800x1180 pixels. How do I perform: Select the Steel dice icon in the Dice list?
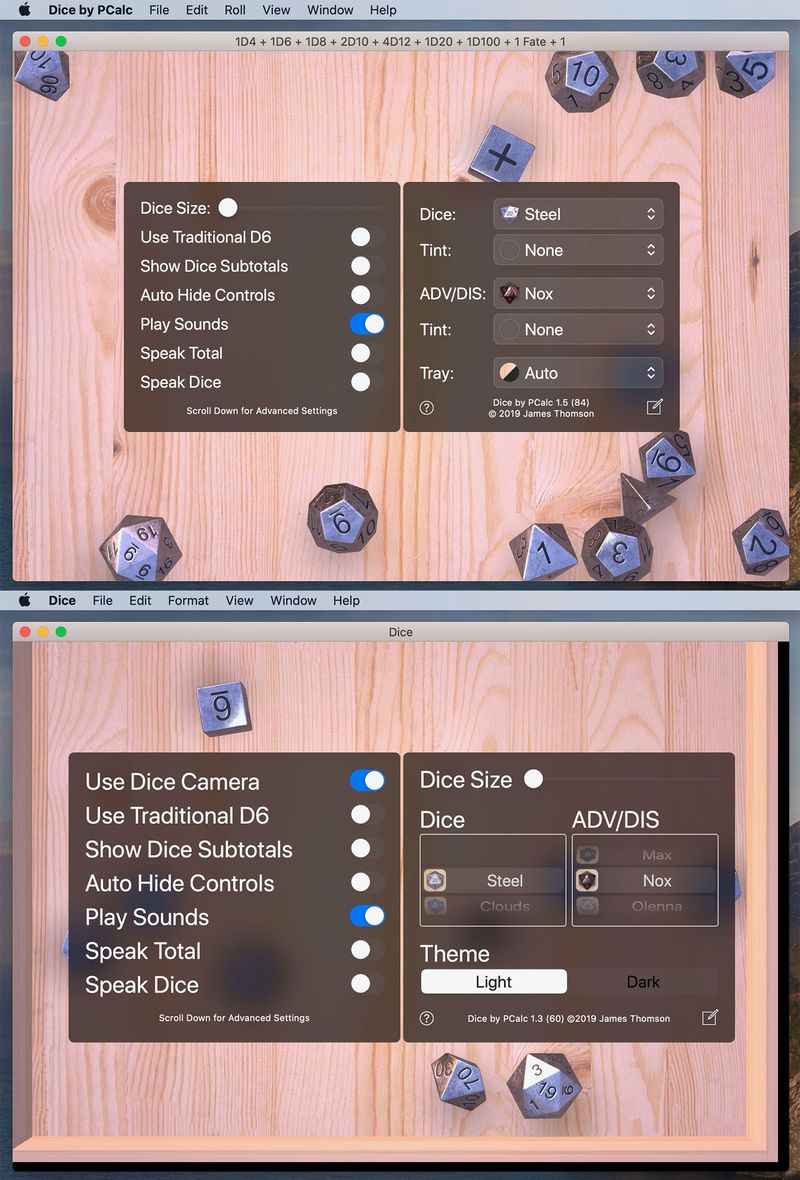[x=435, y=880]
